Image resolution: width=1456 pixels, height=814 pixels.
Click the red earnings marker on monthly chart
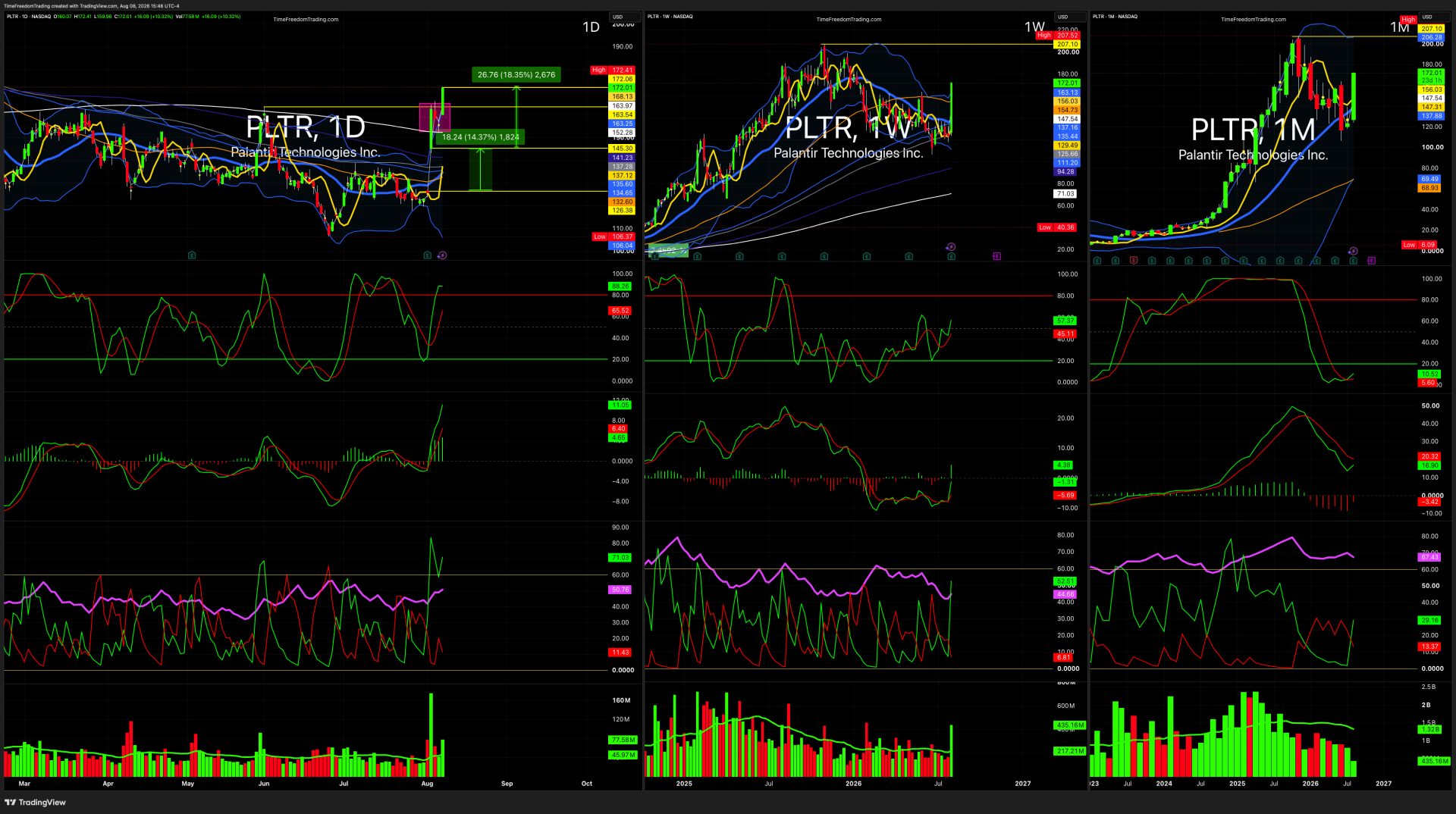1134,261
